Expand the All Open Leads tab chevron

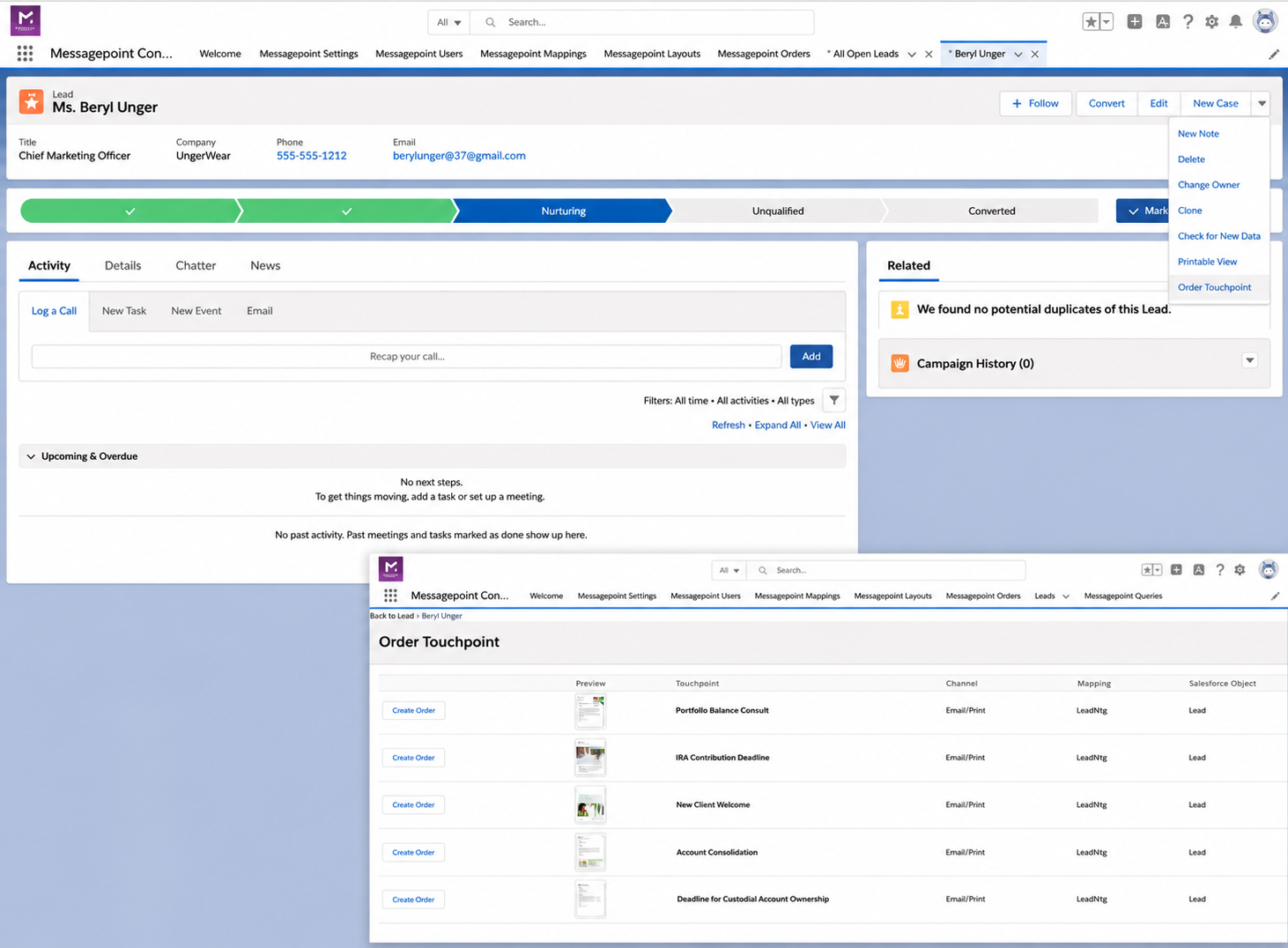point(912,55)
